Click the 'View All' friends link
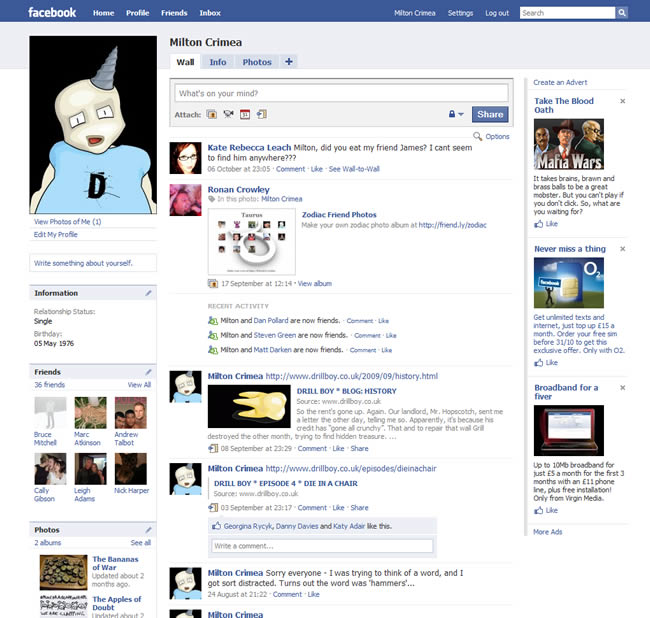This screenshot has height=618, width=650. [139, 384]
